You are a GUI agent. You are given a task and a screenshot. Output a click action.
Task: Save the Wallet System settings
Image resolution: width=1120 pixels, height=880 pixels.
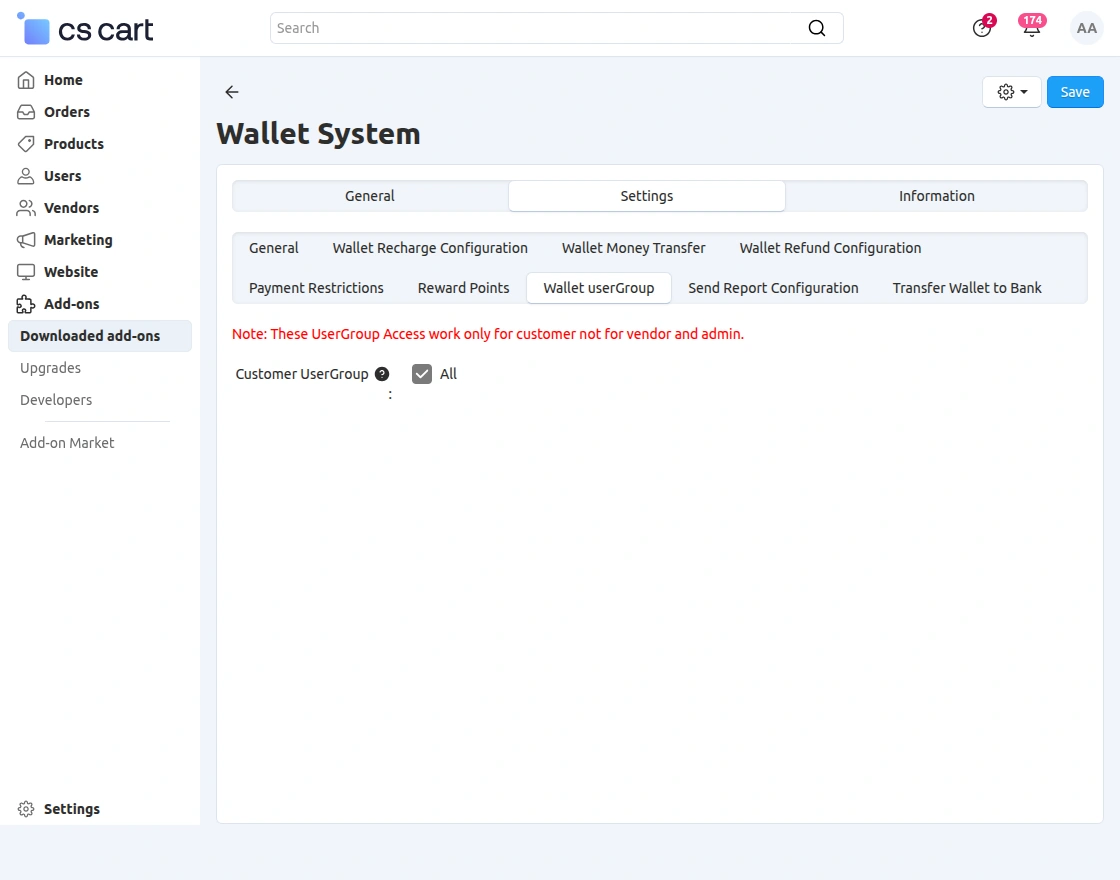point(1075,91)
